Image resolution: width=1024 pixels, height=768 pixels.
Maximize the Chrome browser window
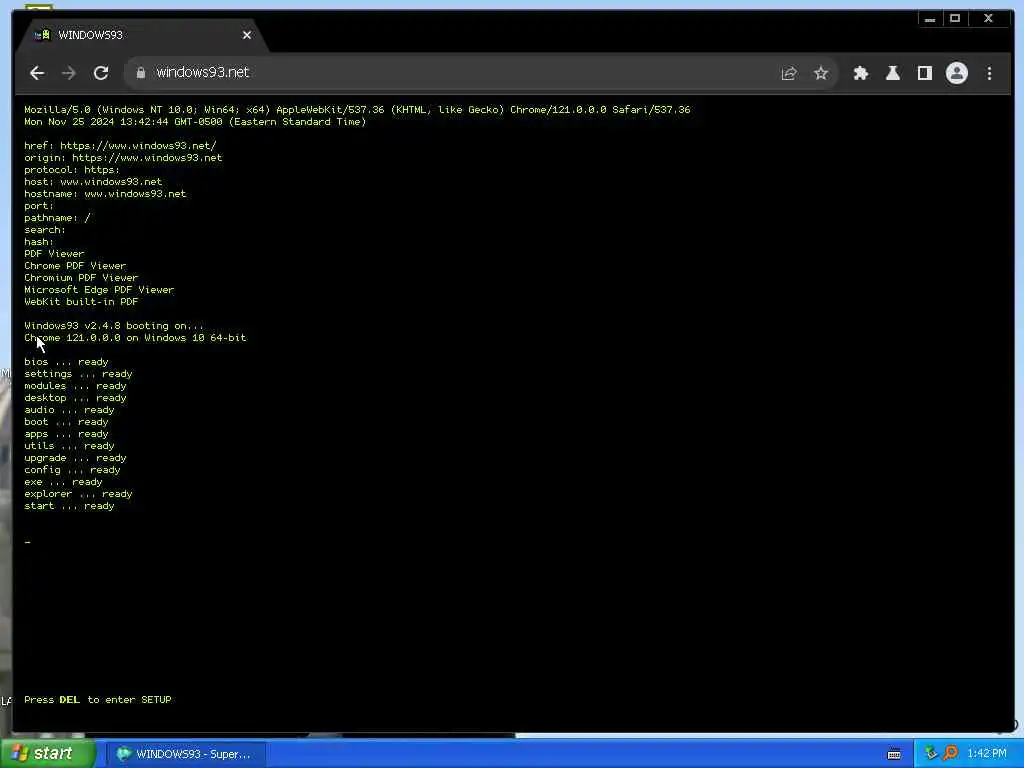pyautogui.click(x=955, y=19)
